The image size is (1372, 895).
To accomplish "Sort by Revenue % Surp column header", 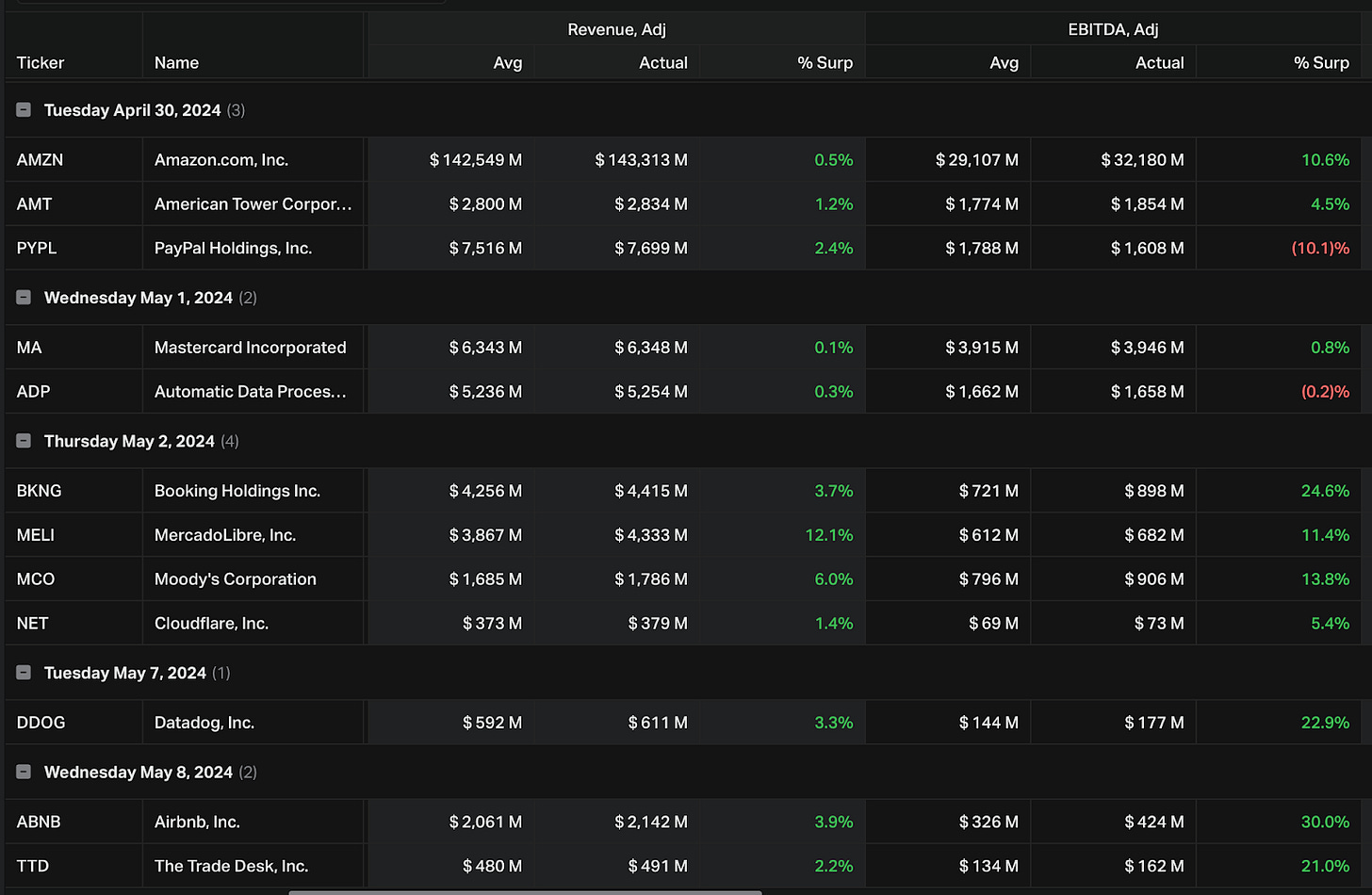I will [x=825, y=63].
